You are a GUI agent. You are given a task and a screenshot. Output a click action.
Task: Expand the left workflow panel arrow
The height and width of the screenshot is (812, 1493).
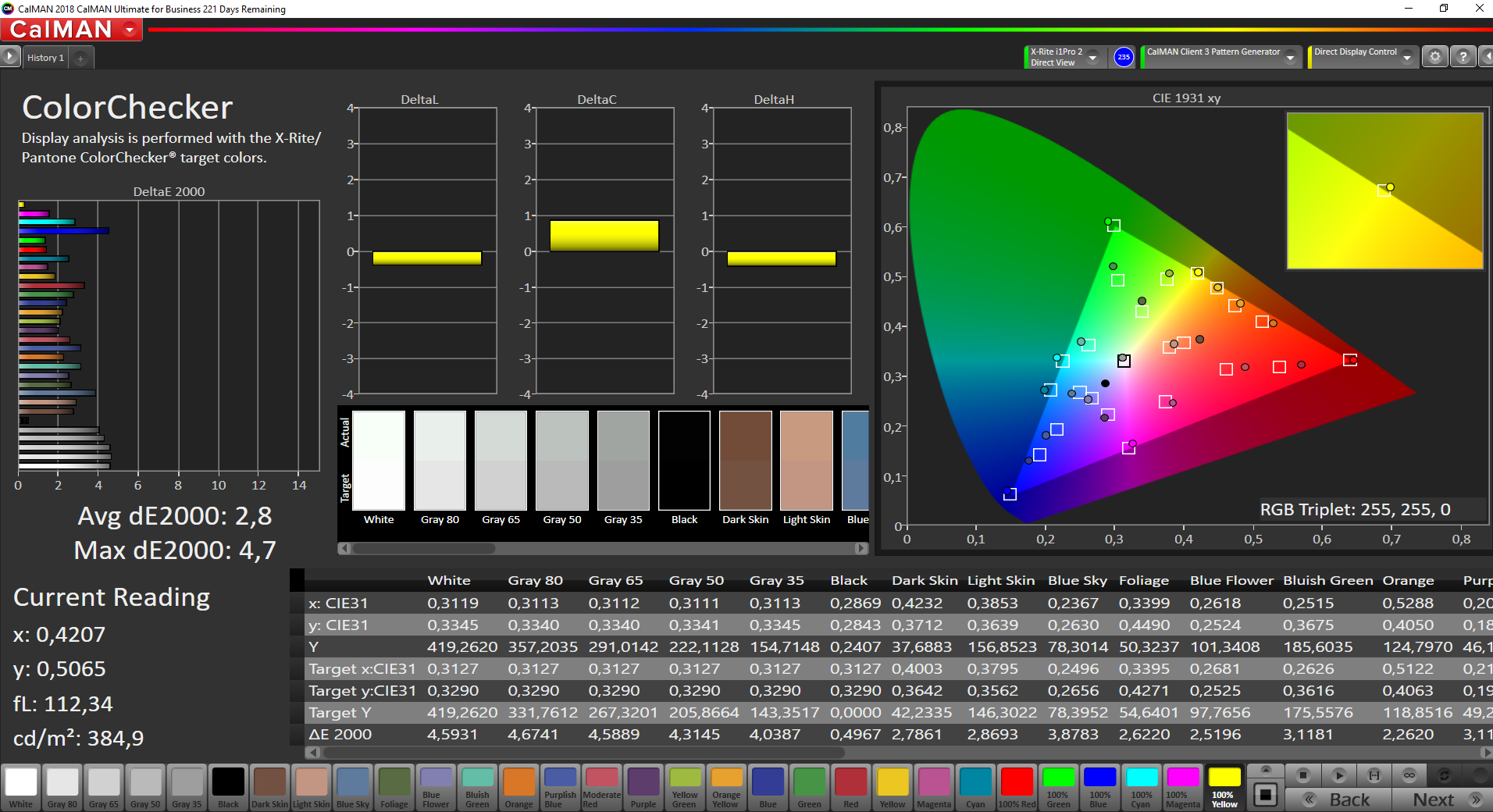10,56
